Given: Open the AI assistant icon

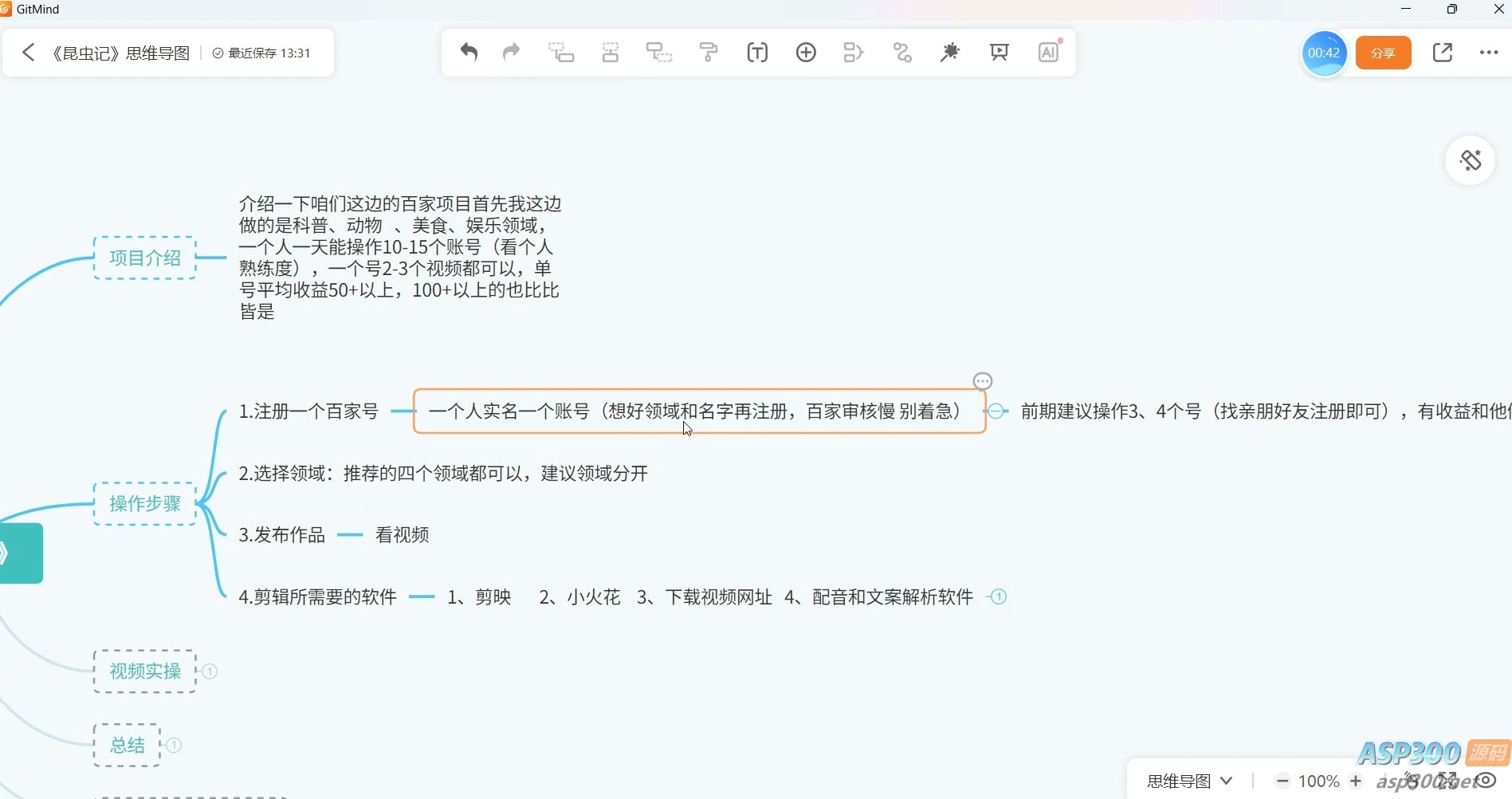Looking at the screenshot, I should (x=1048, y=53).
